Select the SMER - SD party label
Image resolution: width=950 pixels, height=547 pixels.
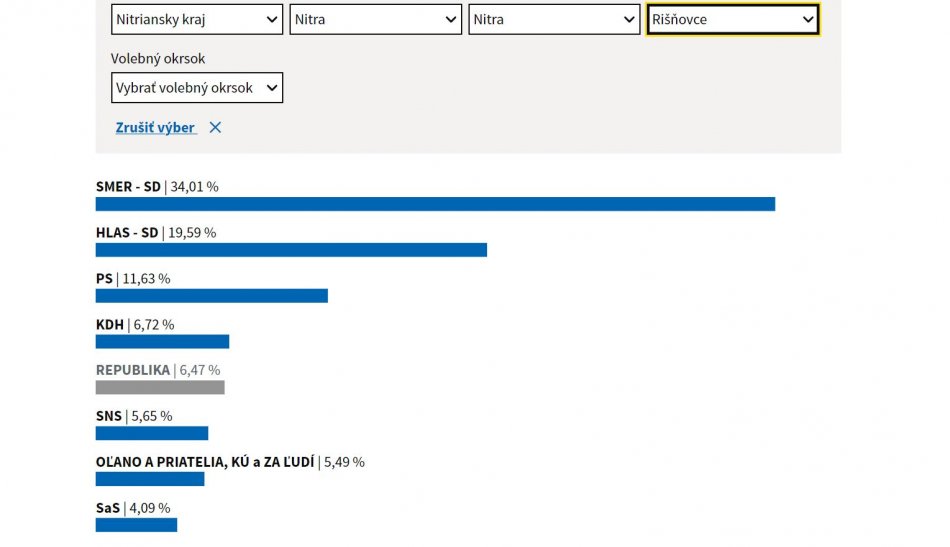coord(128,187)
